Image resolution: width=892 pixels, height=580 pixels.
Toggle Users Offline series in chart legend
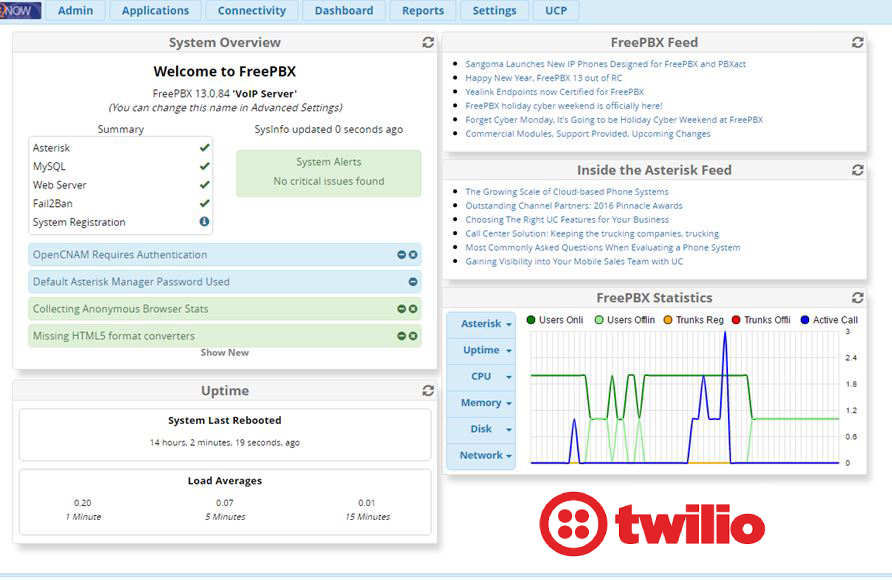tap(625, 320)
